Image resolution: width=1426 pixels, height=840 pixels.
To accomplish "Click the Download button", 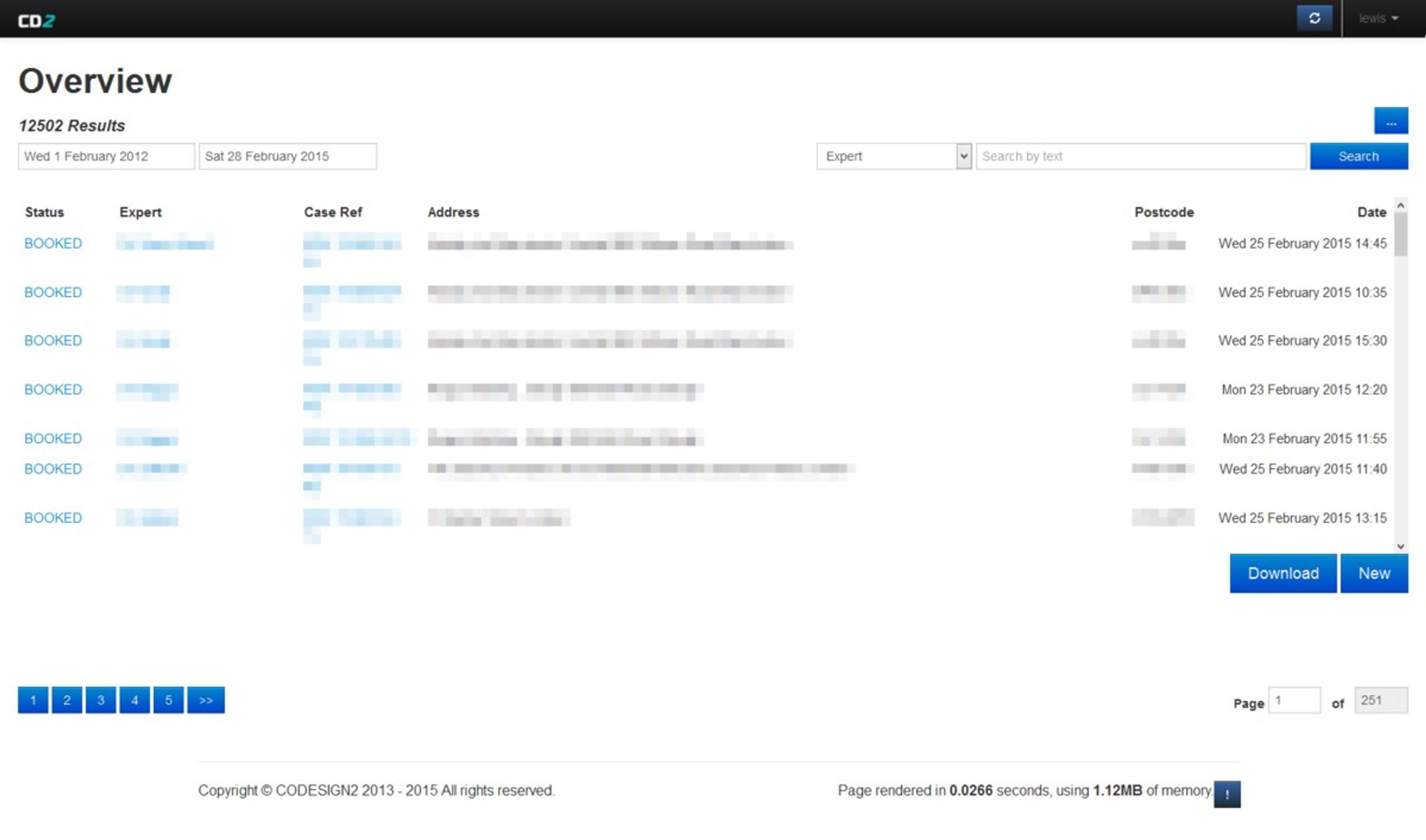I will coord(1283,573).
